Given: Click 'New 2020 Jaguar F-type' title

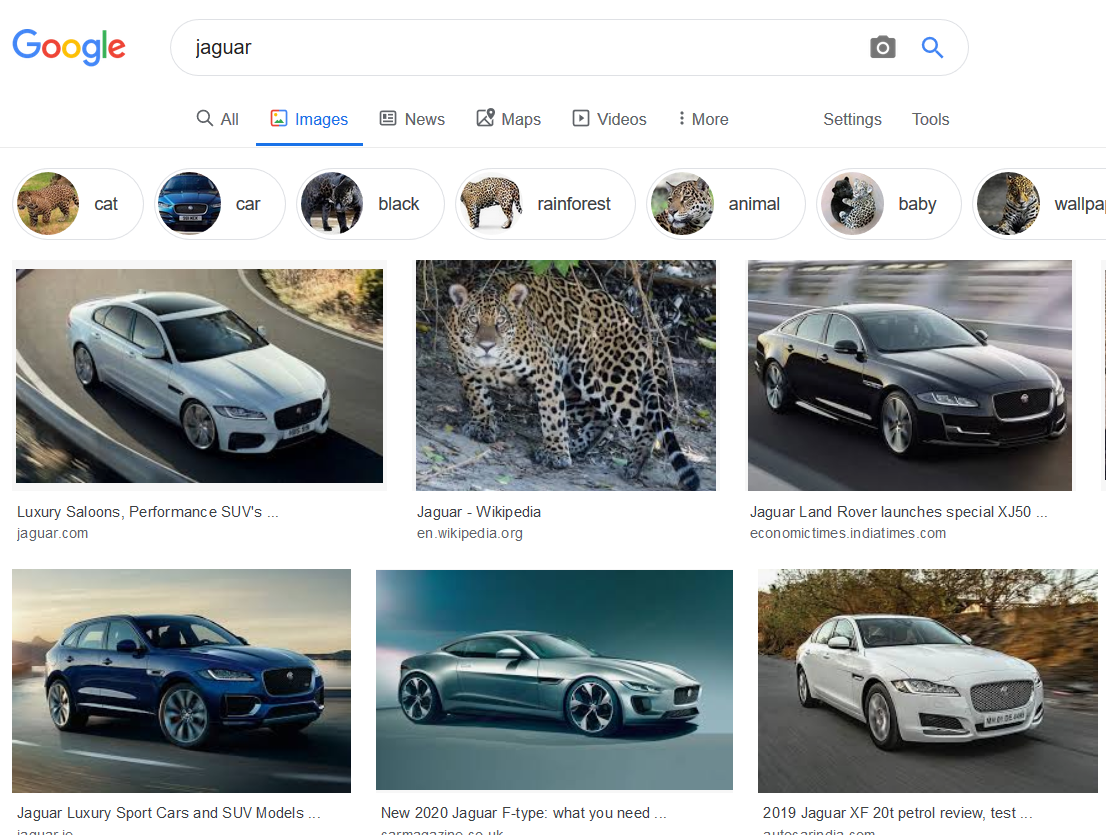Looking at the screenshot, I should [x=523, y=813].
